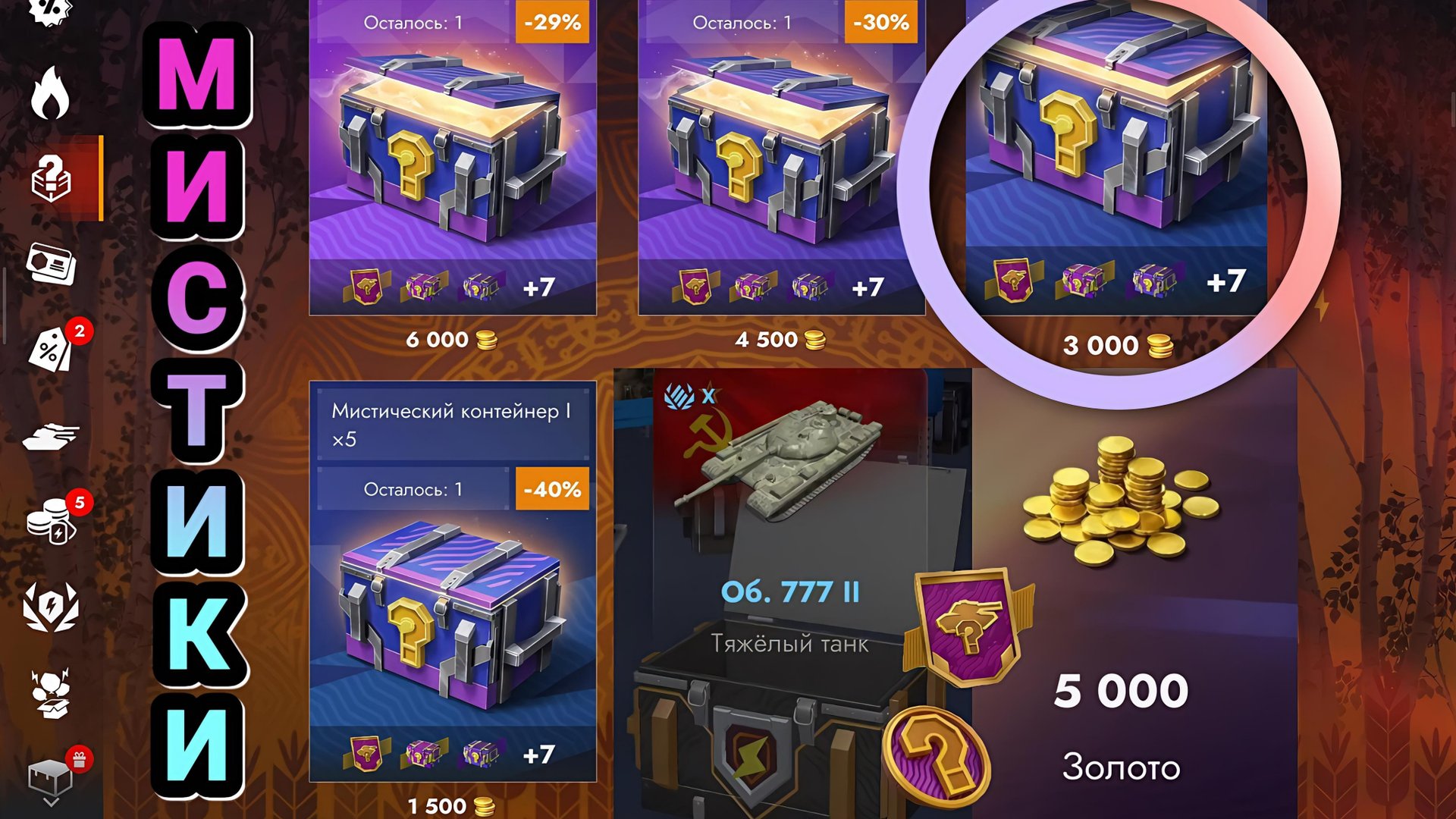Show the +7 extra rewards in -40% offer
Screen dimensions: 1456x819
click(539, 755)
